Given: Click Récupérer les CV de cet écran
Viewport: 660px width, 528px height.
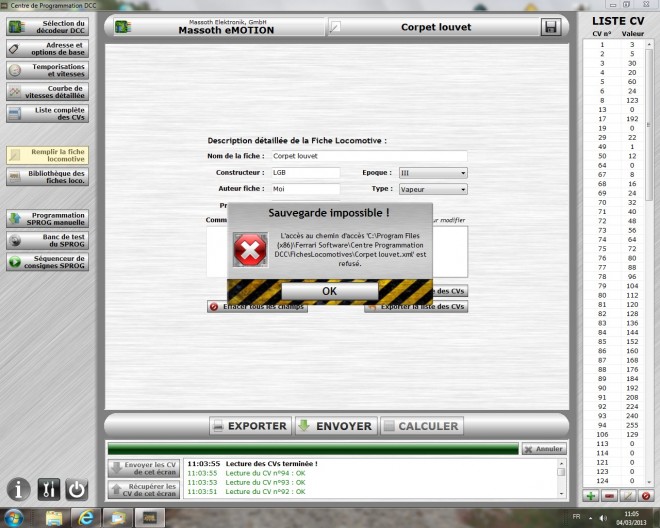Looking at the screenshot, I should tap(144, 490).
